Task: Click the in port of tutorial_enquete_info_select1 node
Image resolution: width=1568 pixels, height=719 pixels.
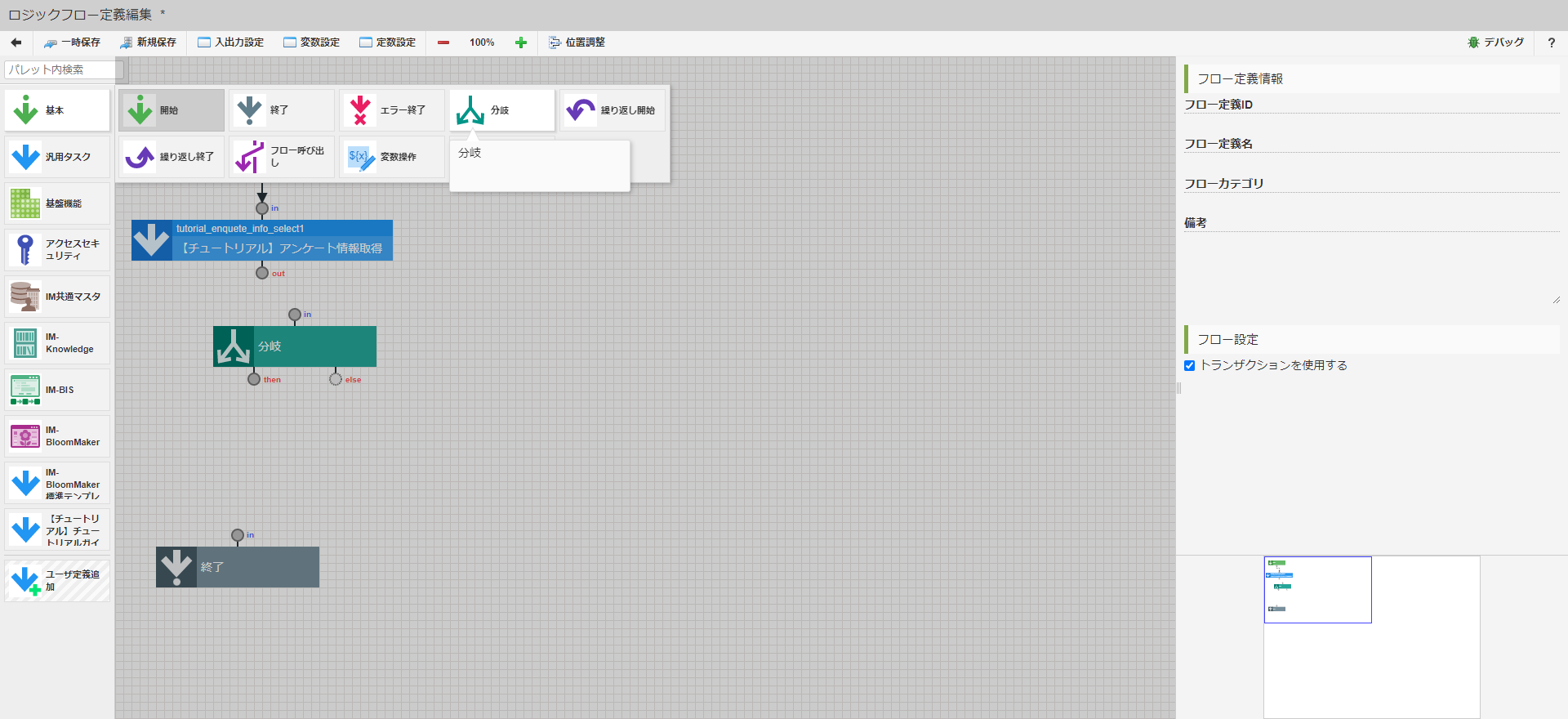Action: [262, 208]
